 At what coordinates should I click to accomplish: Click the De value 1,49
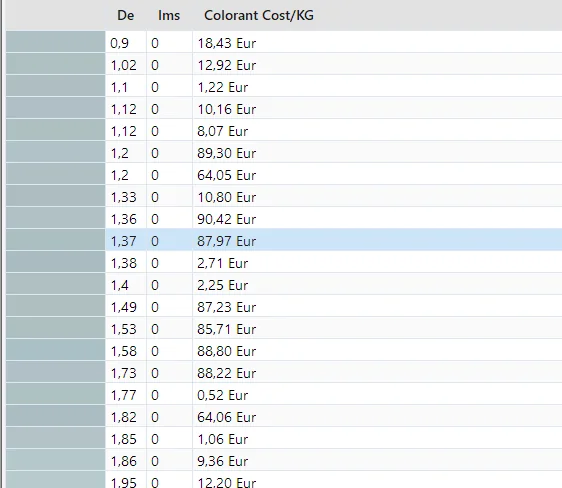124,307
